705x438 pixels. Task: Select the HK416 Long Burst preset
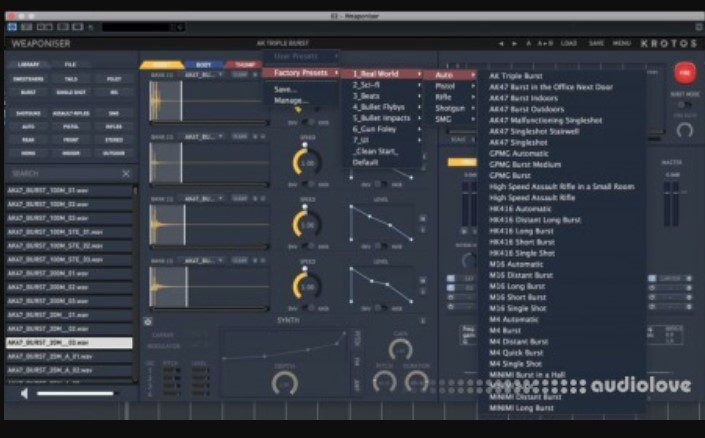tap(522, 231)
